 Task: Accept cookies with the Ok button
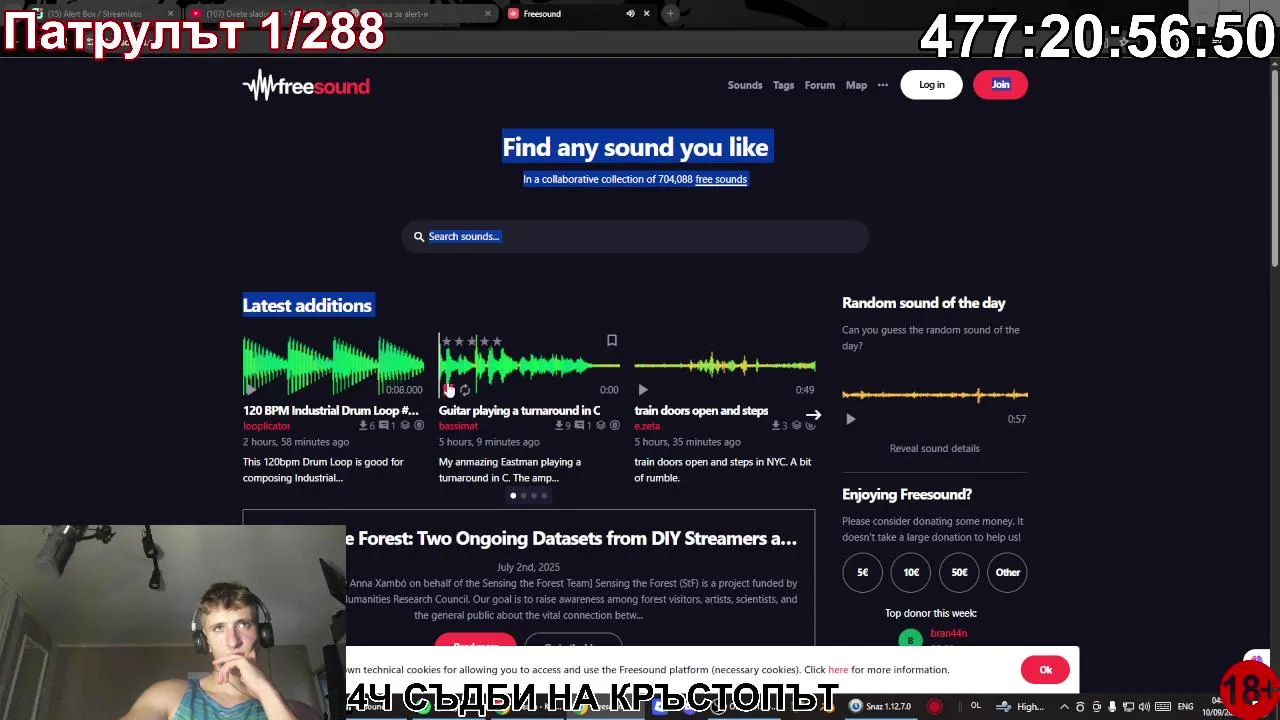pos(1045,670)
